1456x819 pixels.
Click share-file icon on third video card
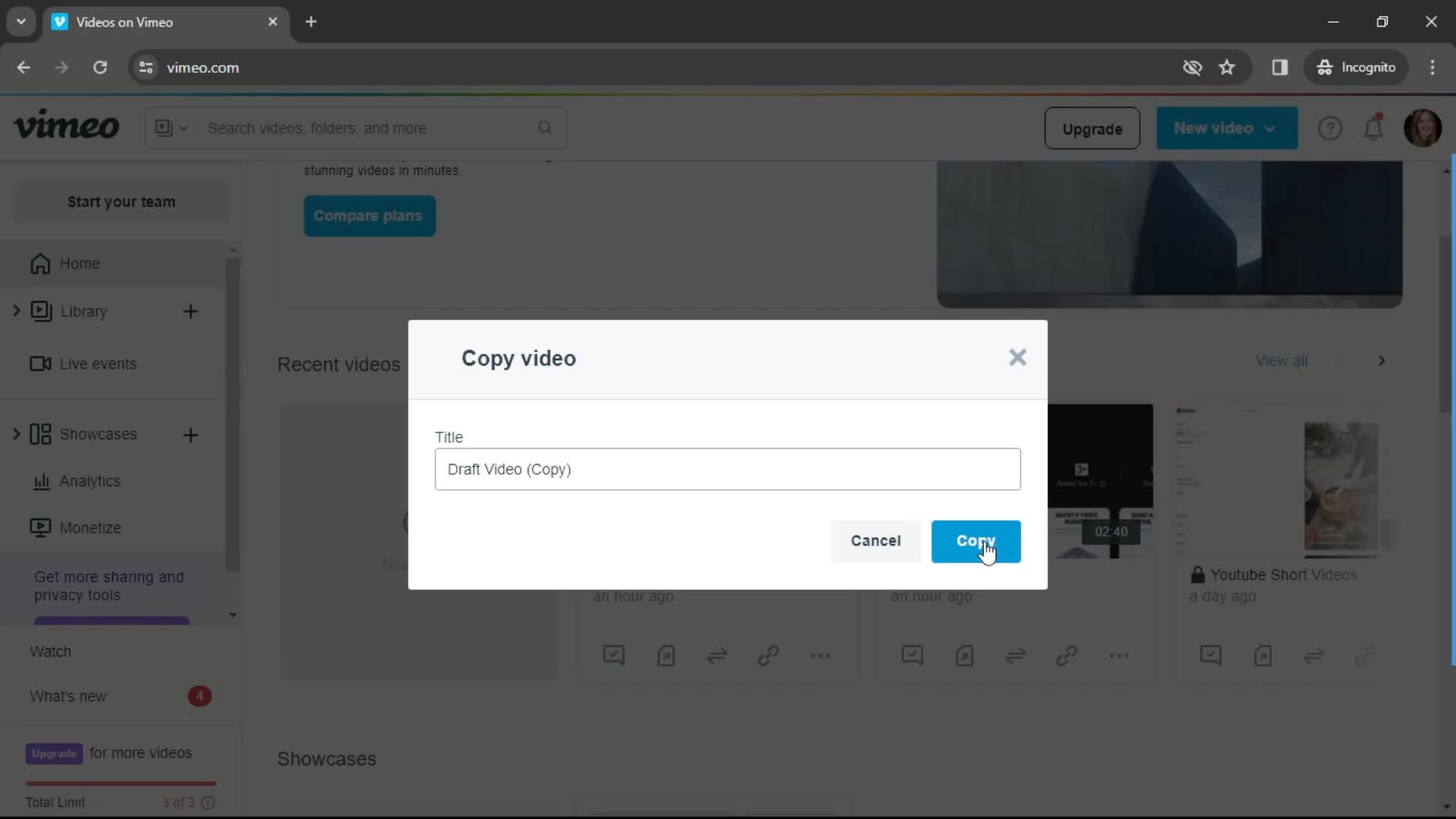pos(965,655)
